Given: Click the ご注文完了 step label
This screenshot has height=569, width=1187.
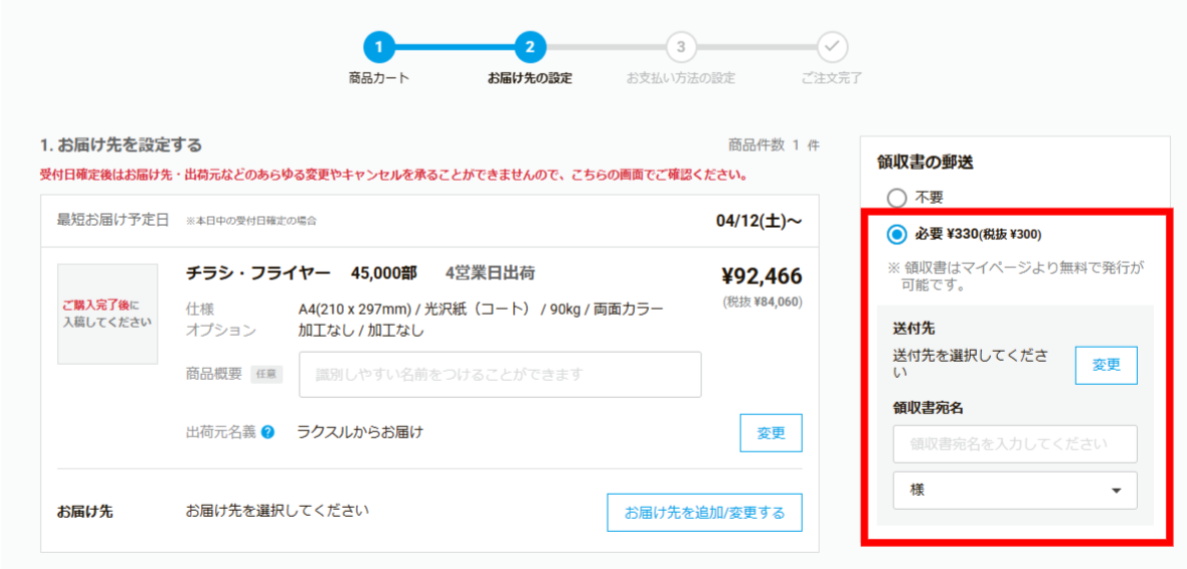Looking at the screenshot, I should tap(832, 78).
